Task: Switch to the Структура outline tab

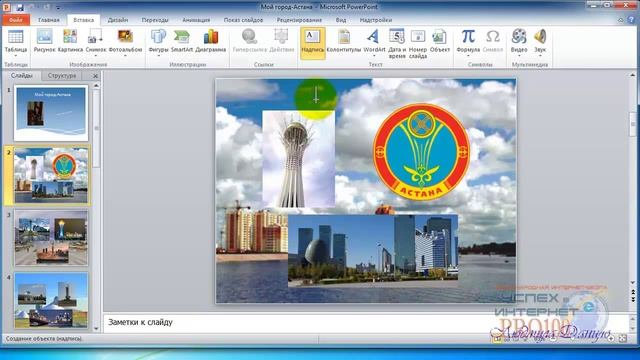Action: tap(62, 76)
